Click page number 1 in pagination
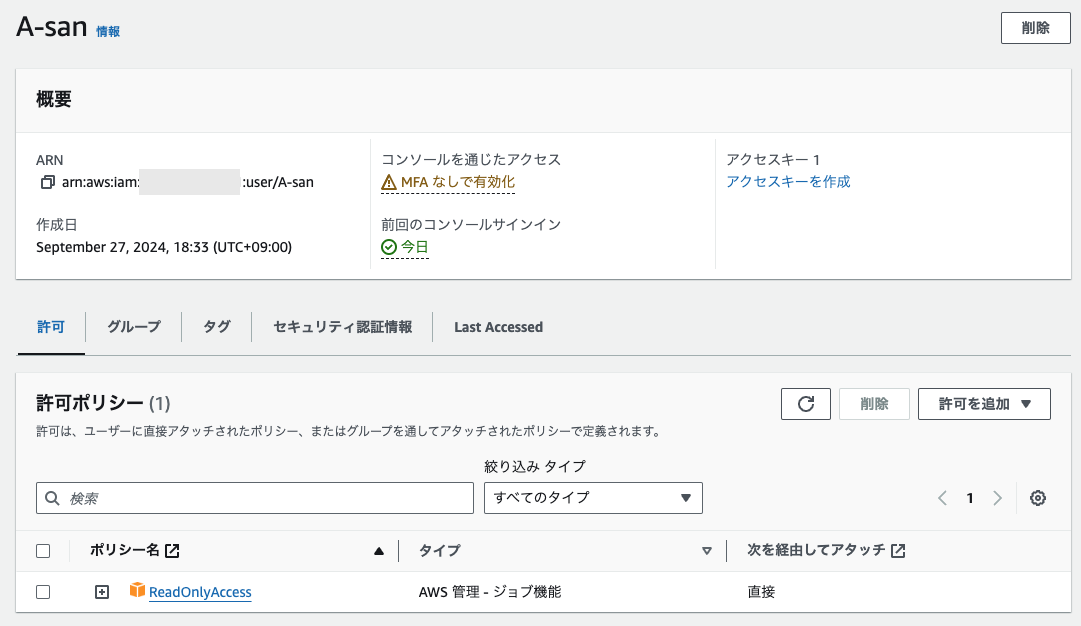This screenshot has height=626, width=1081. 970,498
